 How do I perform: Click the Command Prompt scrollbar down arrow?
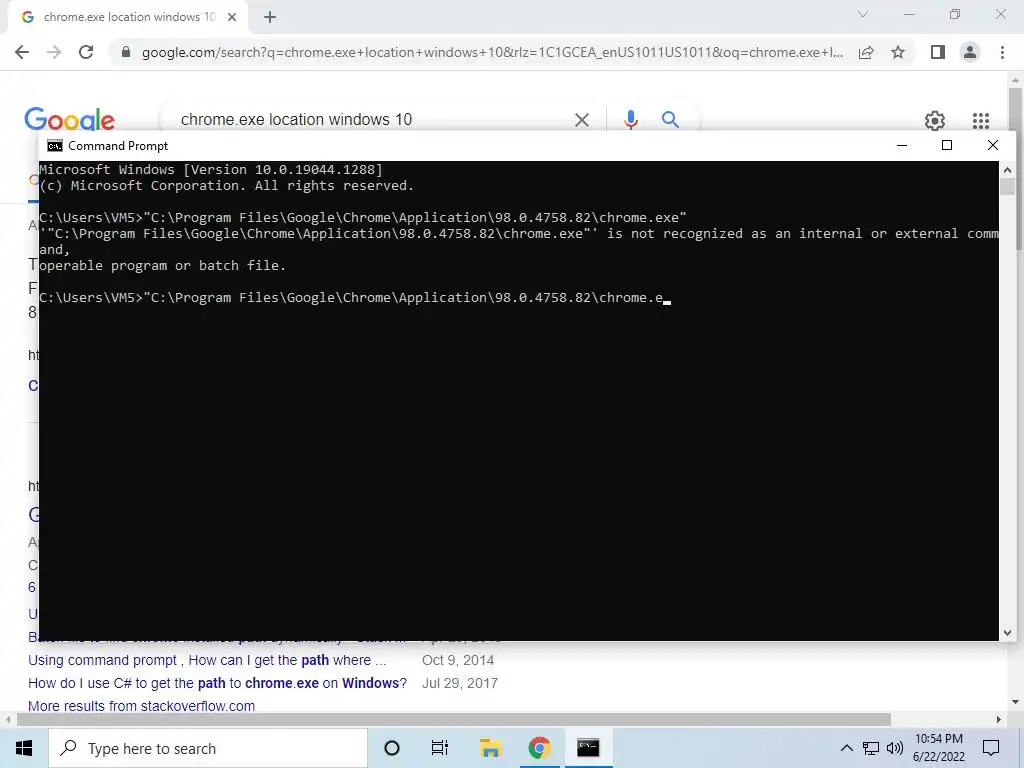click(x=1007, y=632)
